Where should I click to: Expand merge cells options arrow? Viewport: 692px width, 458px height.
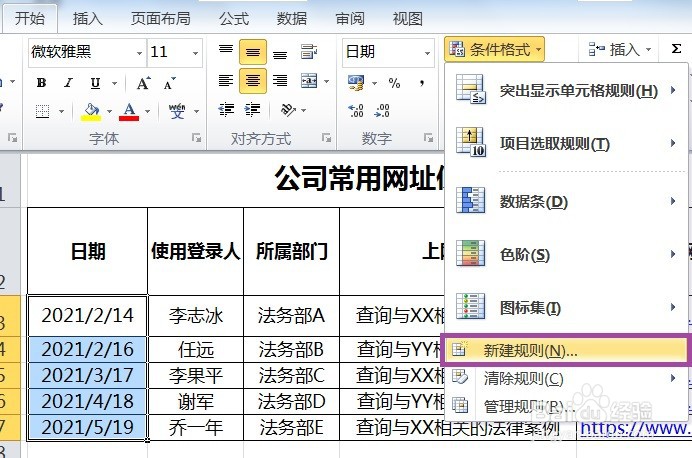327,81
